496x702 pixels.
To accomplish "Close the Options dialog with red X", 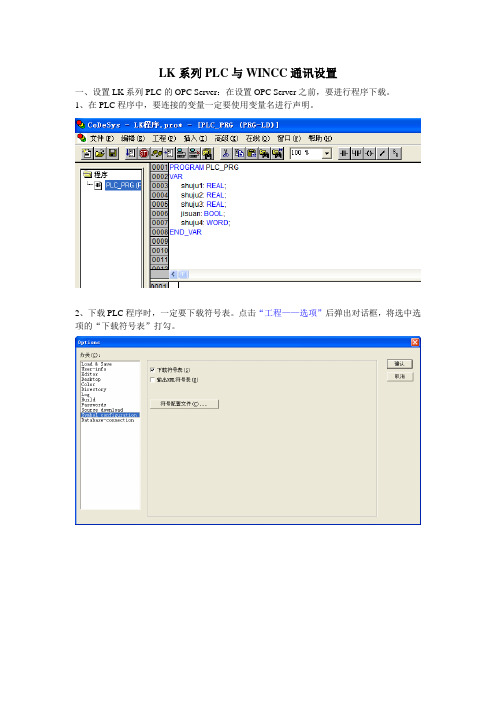I will pos(415,342).
